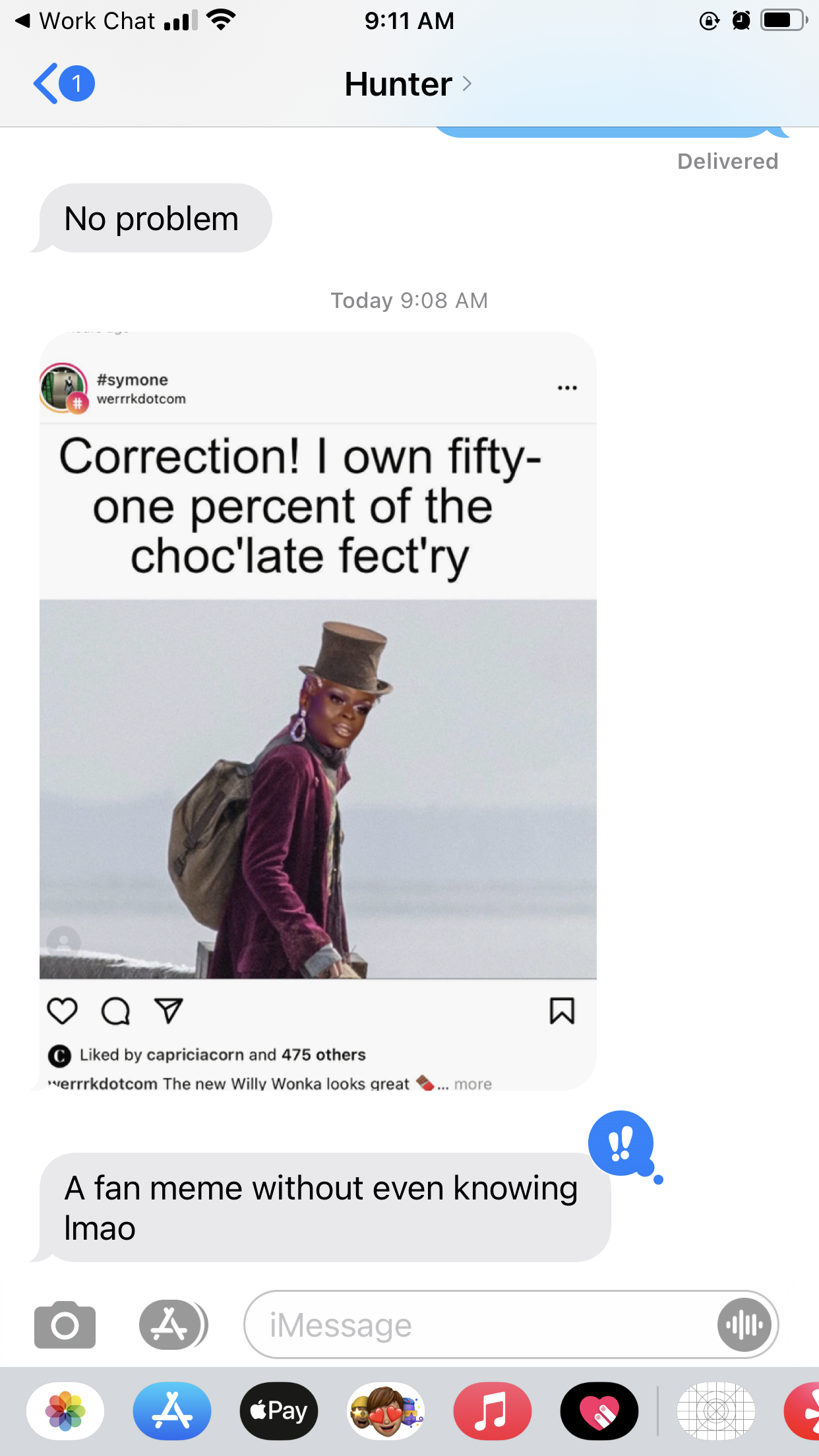Image resolution: width=819 pixels, height=1456 pixels.
Task: Open the Photos app in app drawer
Action: coord(65,1411)
